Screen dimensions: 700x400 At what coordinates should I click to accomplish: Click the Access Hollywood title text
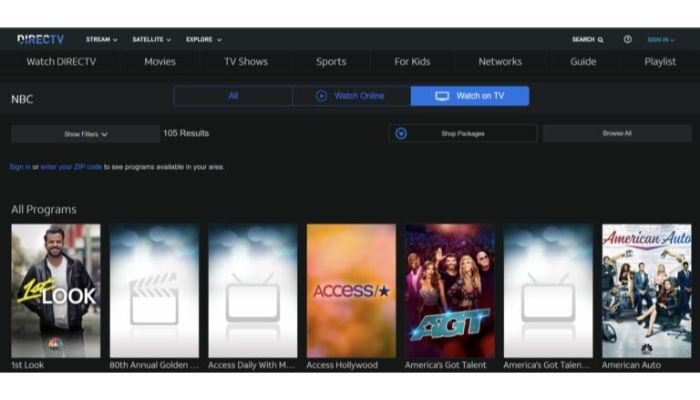click(342, 365)
